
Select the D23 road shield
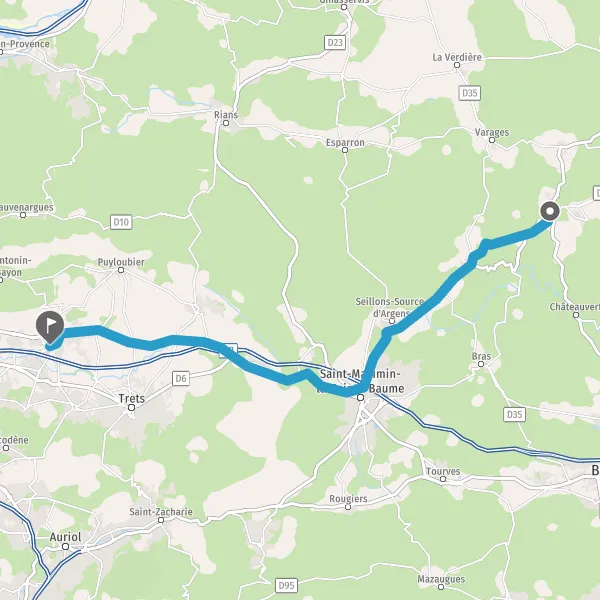pyautogui.click(x=335, y=42)
